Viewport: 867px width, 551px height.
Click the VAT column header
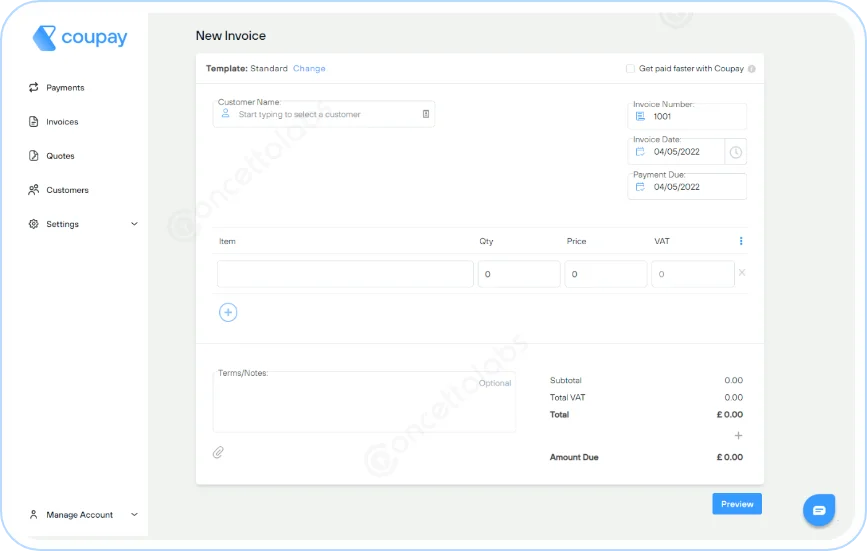coord(662,242)
